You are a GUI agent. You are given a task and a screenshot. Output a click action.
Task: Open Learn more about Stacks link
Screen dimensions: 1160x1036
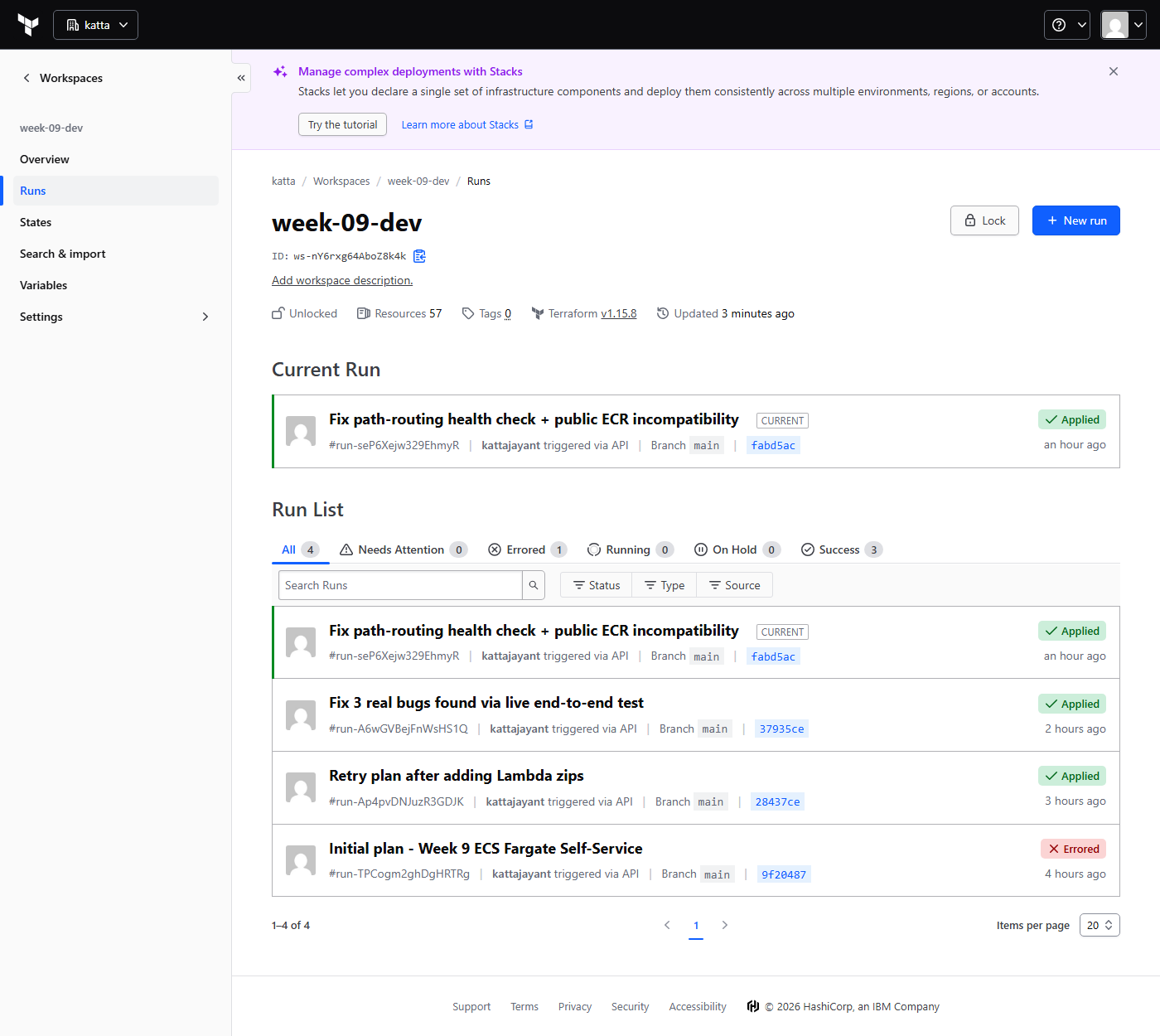pyautogui.click(x=467, y=124)
